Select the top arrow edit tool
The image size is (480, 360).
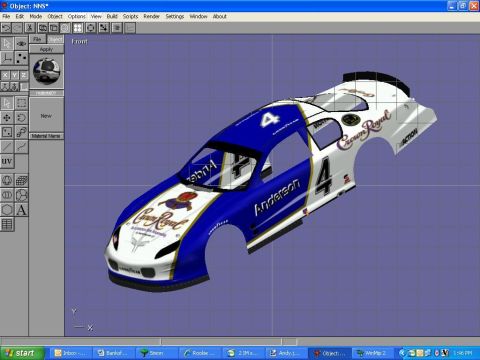pyautogui.click(x=7, y=44)
